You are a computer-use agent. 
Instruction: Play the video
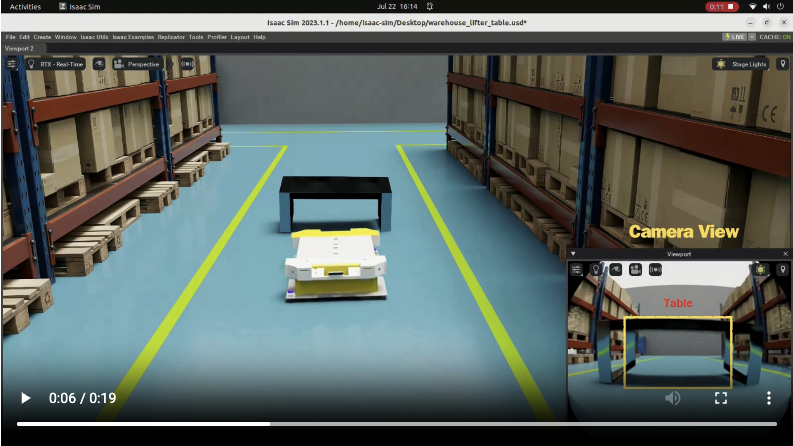point(26,398)
